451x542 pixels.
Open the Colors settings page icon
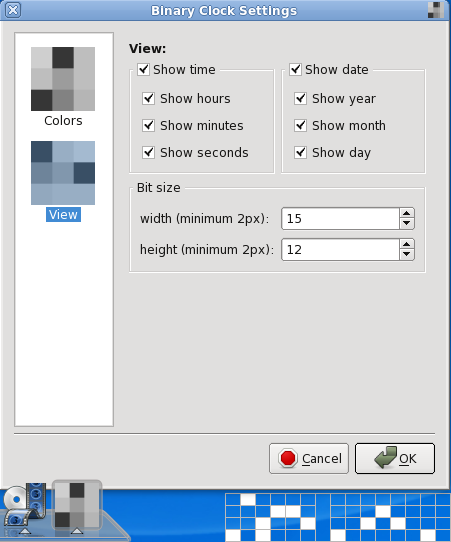(x=63, y=79)
